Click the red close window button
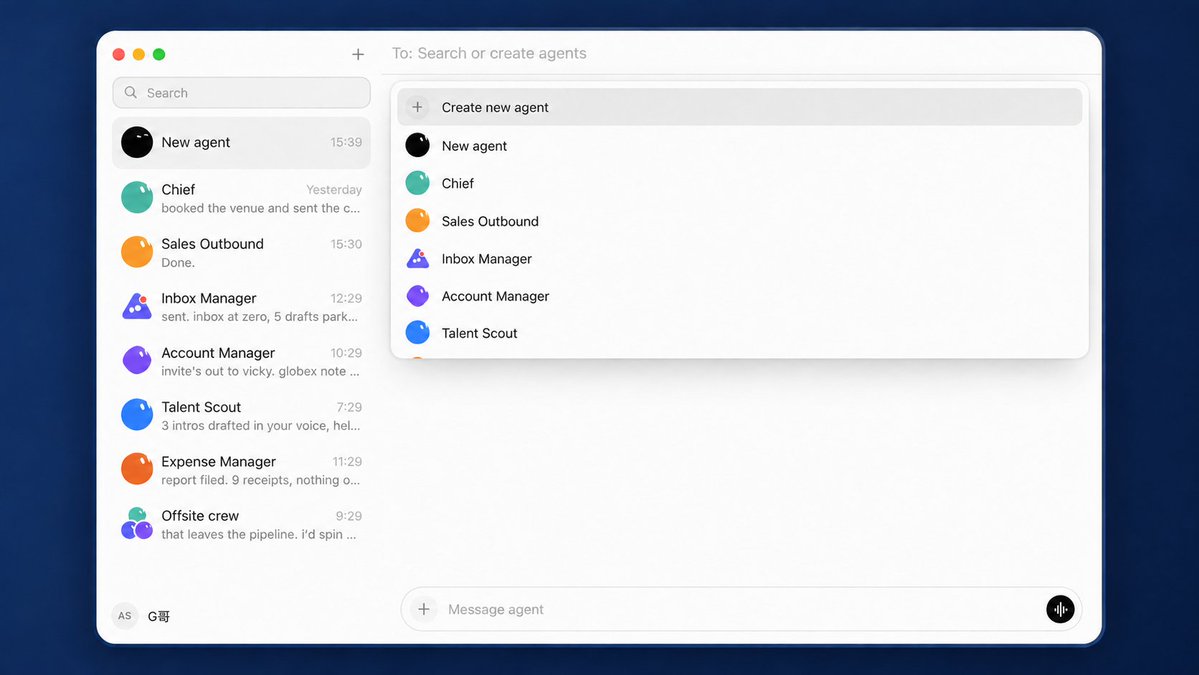Screen dimensions: 1199x675 click(x=119, y=54)
